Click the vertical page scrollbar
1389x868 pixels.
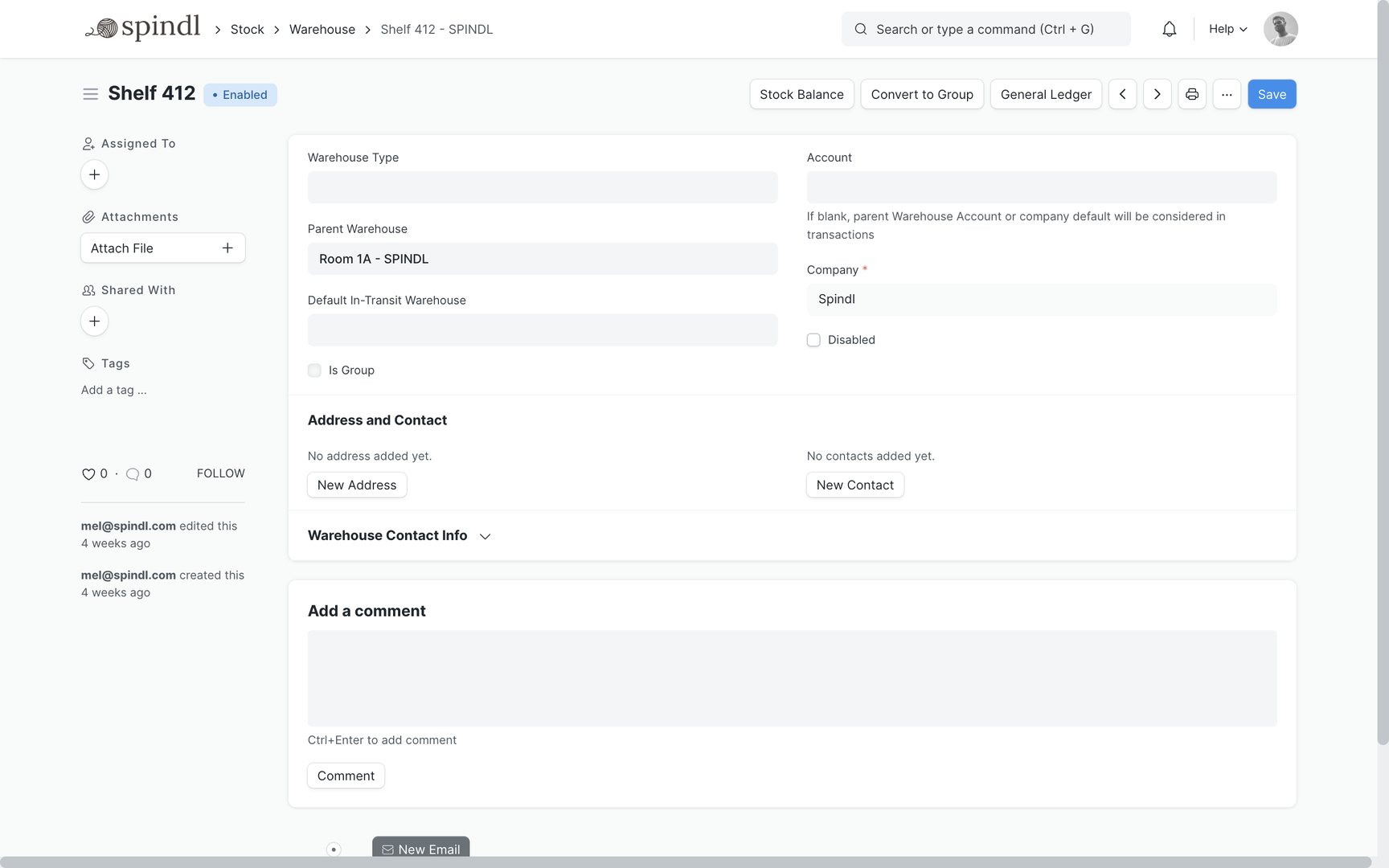pos(1382,402)
